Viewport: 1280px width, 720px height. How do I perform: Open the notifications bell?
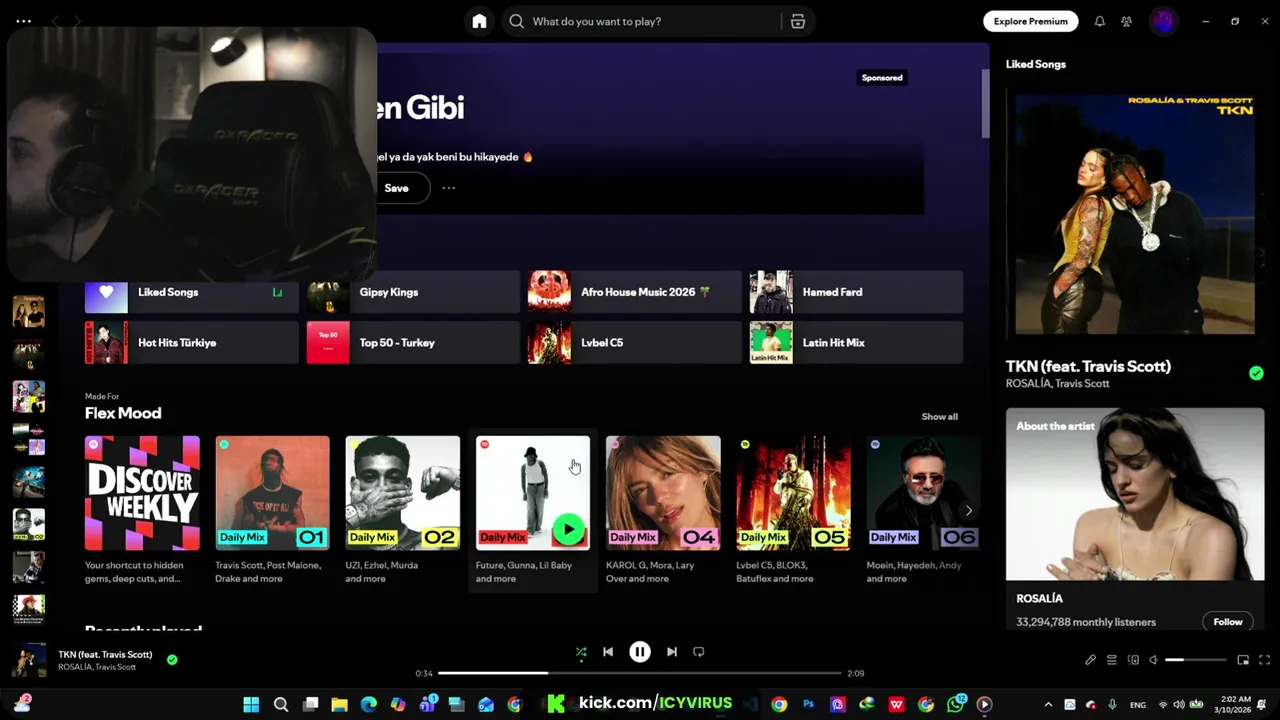tap(1100, 21)
